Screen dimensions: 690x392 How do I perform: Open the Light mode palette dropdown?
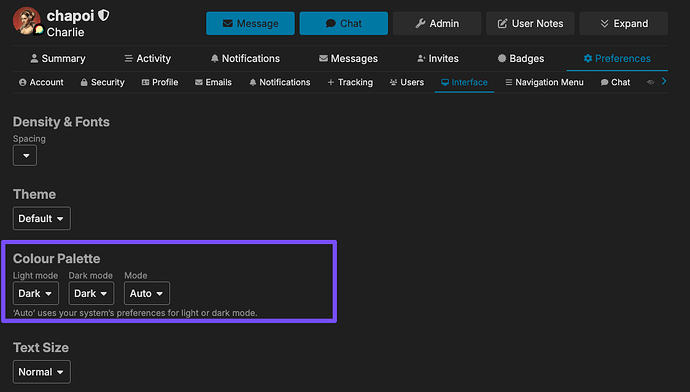(x=36, y=293)
